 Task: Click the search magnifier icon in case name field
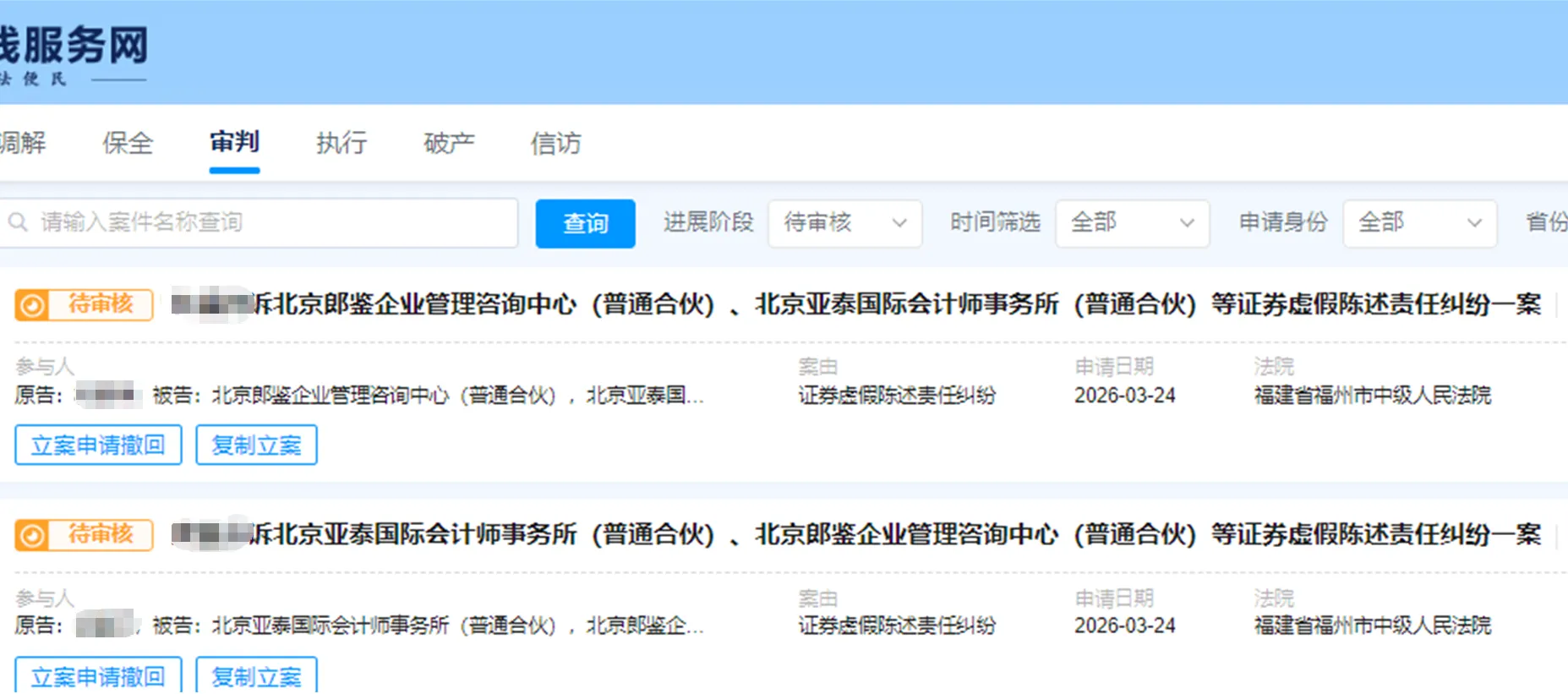pos(18,222)
